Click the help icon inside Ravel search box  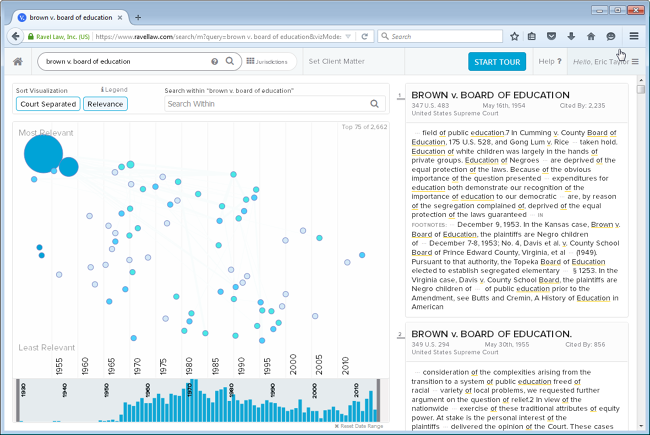click(214, 61)
